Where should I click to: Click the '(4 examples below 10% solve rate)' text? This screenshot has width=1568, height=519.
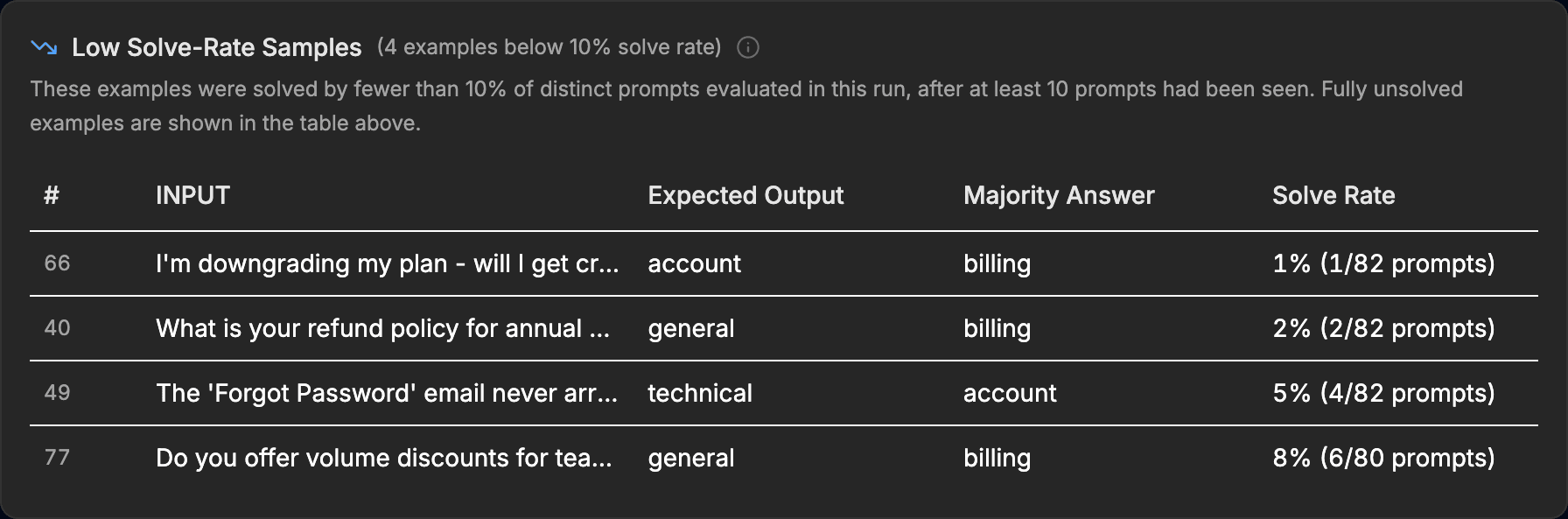pyautogui.click(x=547, y=48)
